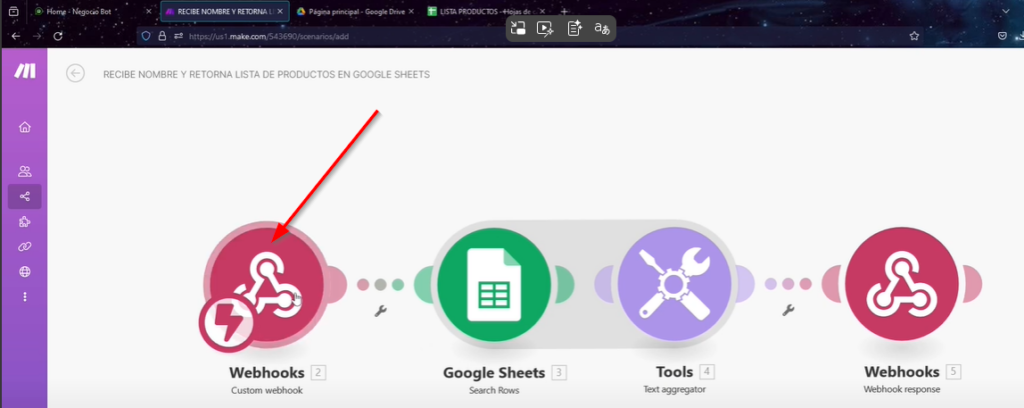
Task: Click the shield tracking protection icon
Action: [x=146, y=36]
